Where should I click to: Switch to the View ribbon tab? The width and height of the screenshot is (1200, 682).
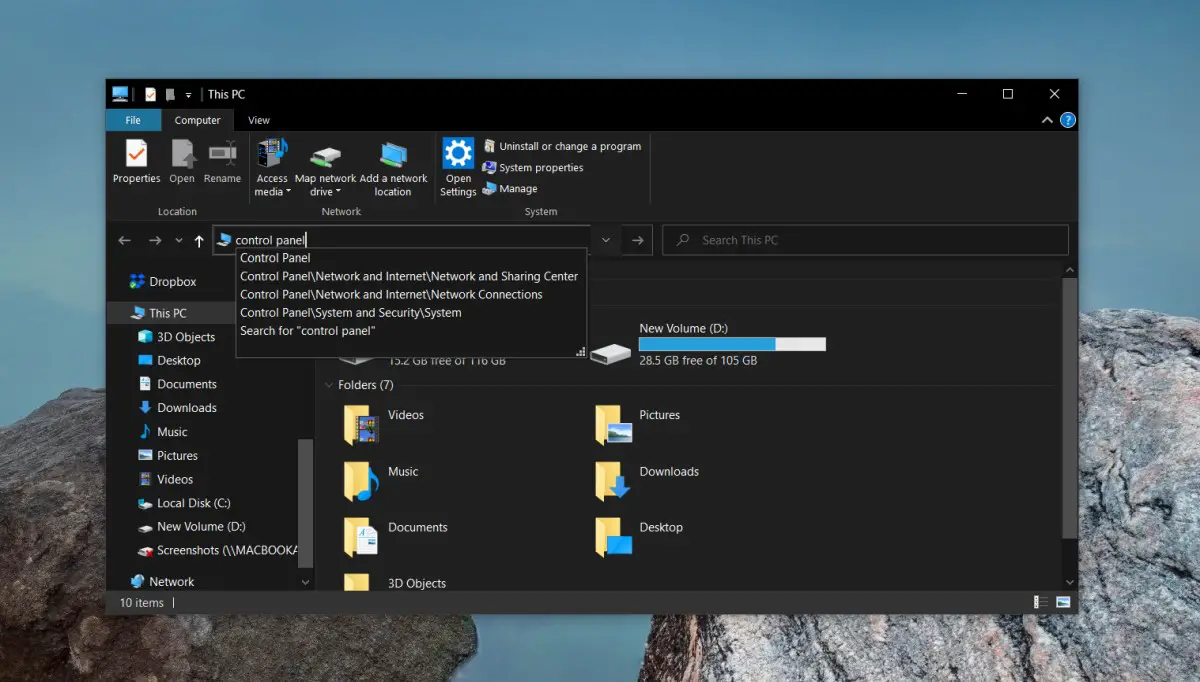(x=259, y=120)
